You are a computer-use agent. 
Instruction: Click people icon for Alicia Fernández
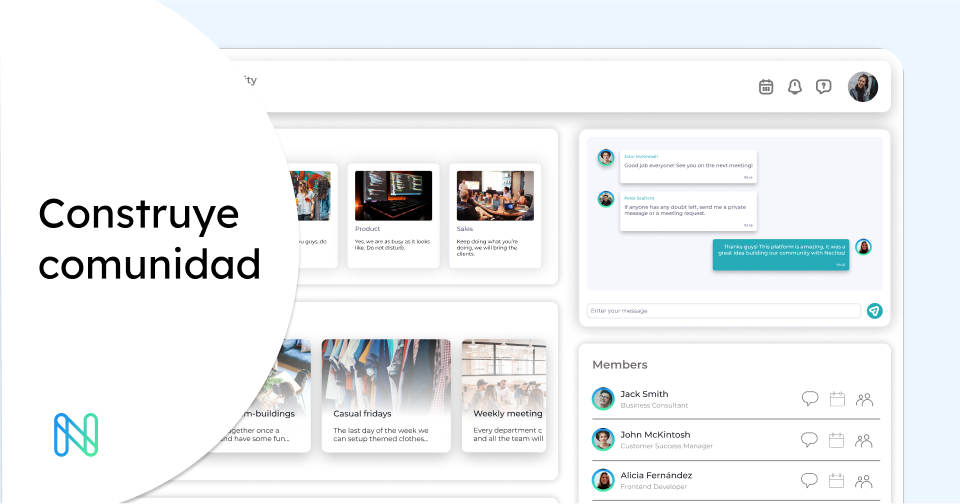point(865,481)
